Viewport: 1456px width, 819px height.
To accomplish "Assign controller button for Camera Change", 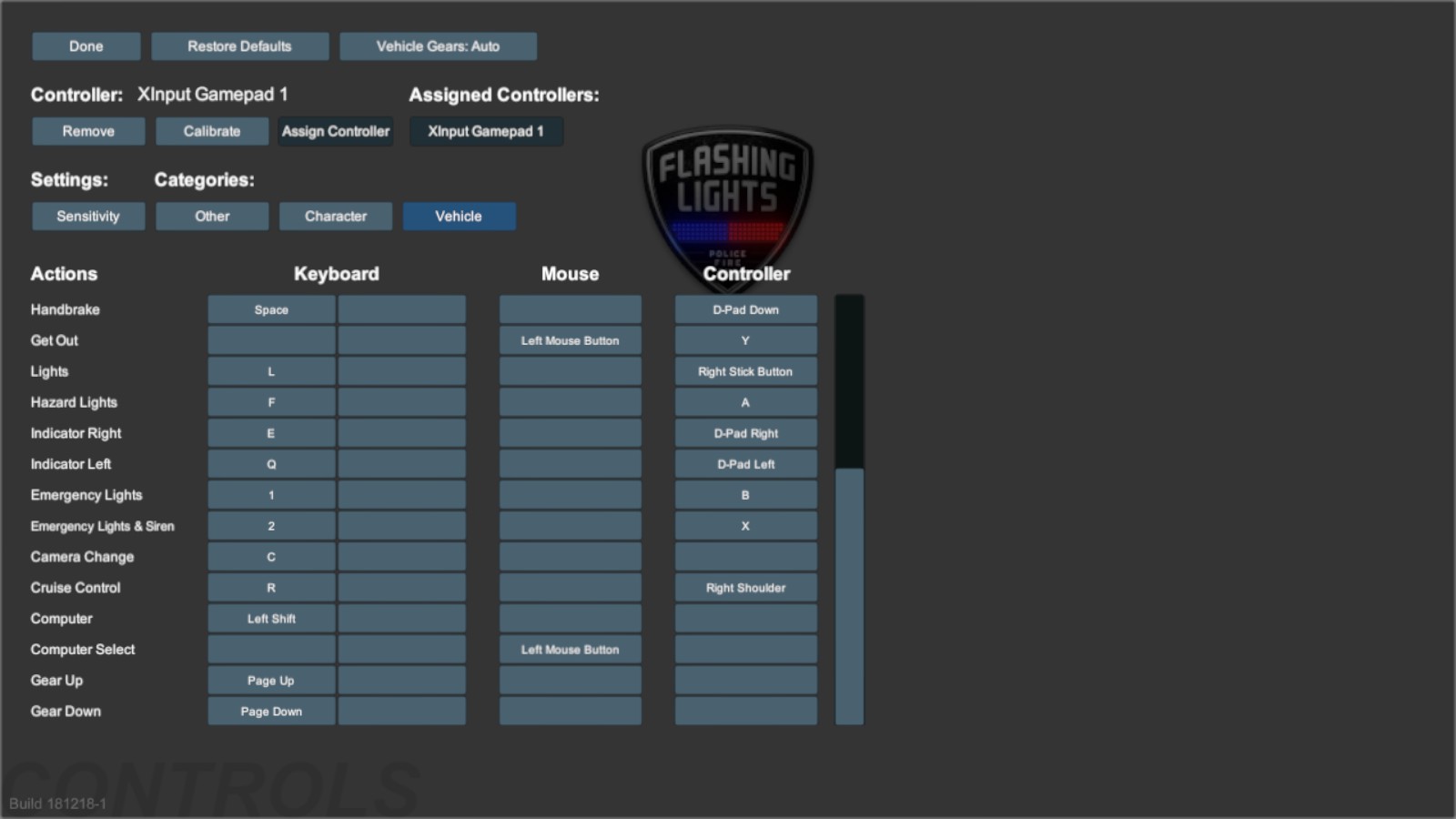I will [746, 557].
